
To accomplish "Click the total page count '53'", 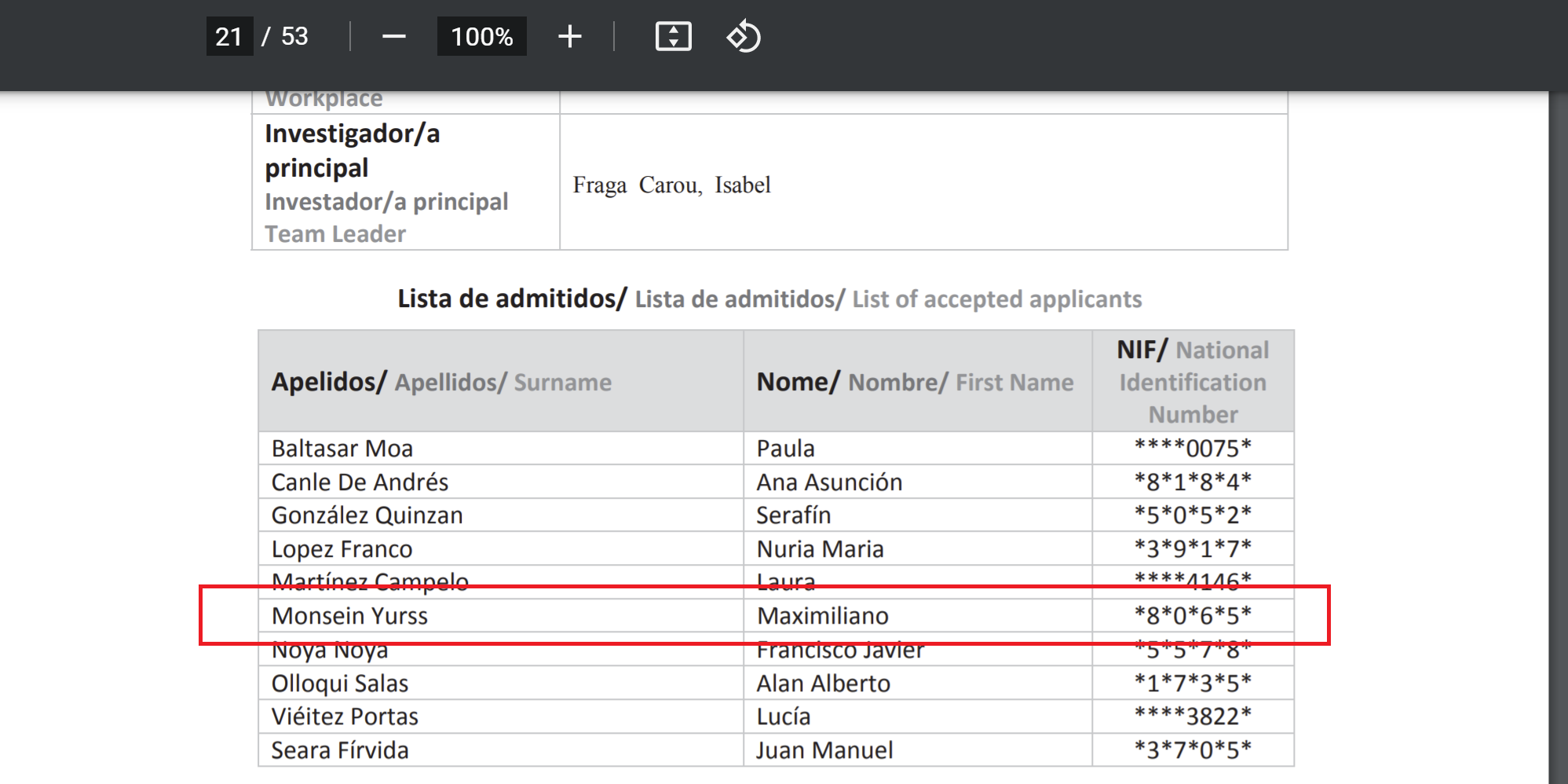I will coord(294,36).
